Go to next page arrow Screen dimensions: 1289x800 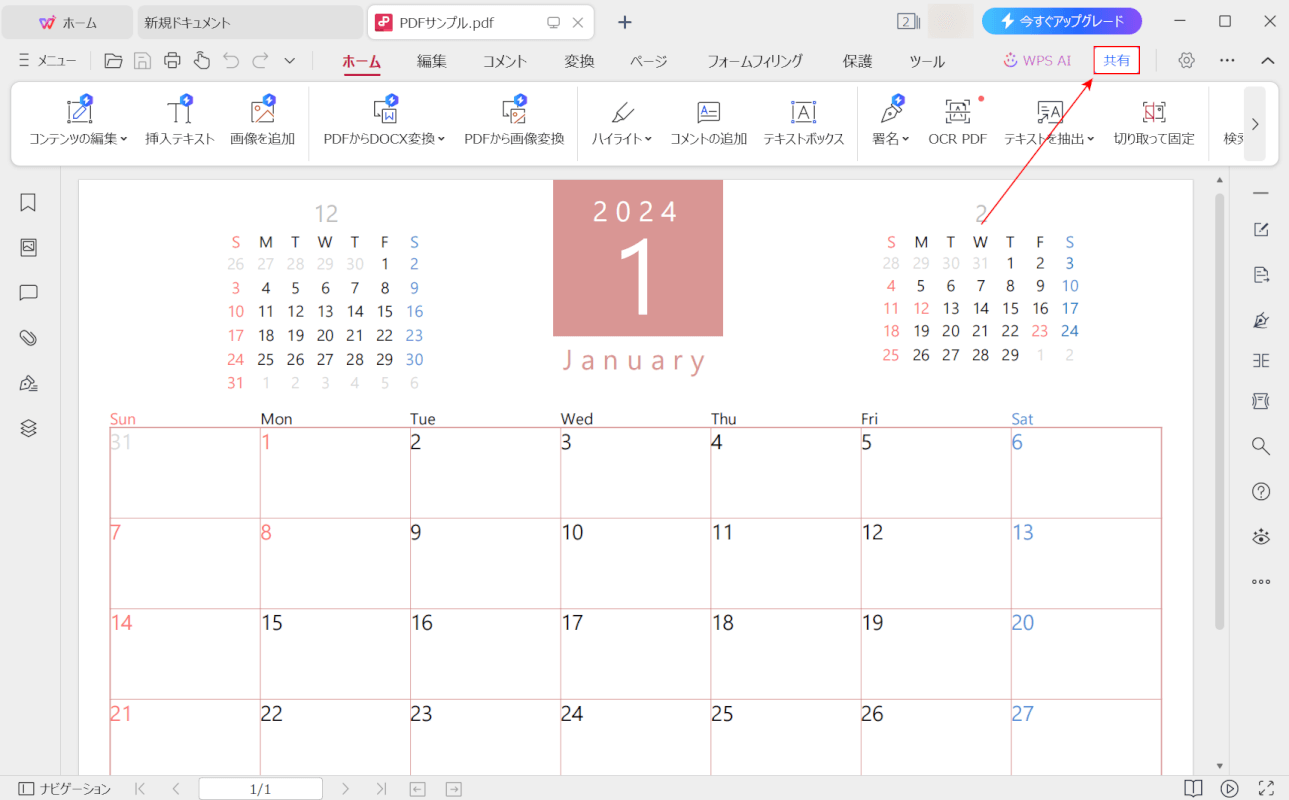tap(345, 789)
